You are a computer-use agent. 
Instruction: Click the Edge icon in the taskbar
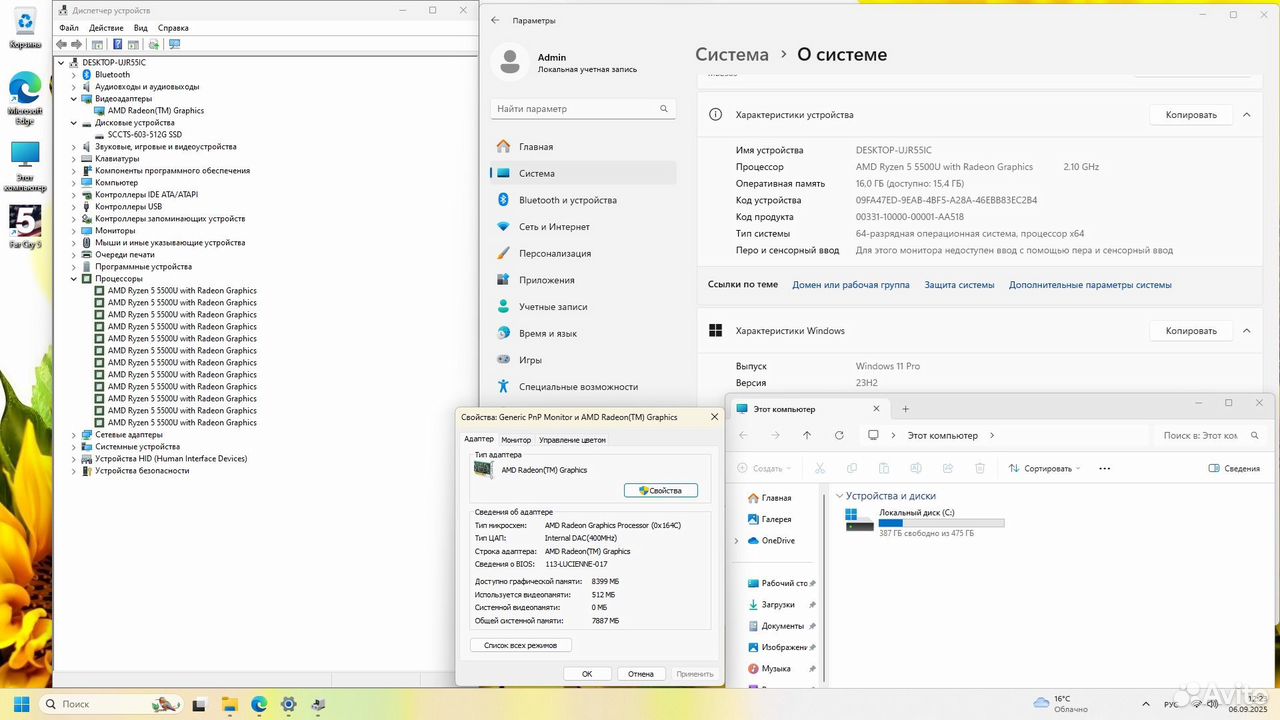(259, 704)
